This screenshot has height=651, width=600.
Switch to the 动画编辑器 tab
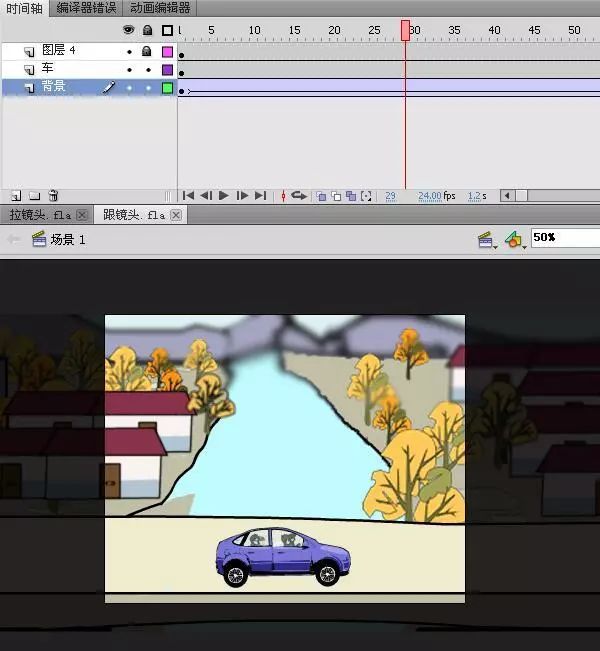pyautogui.click(x=160, y=8)
